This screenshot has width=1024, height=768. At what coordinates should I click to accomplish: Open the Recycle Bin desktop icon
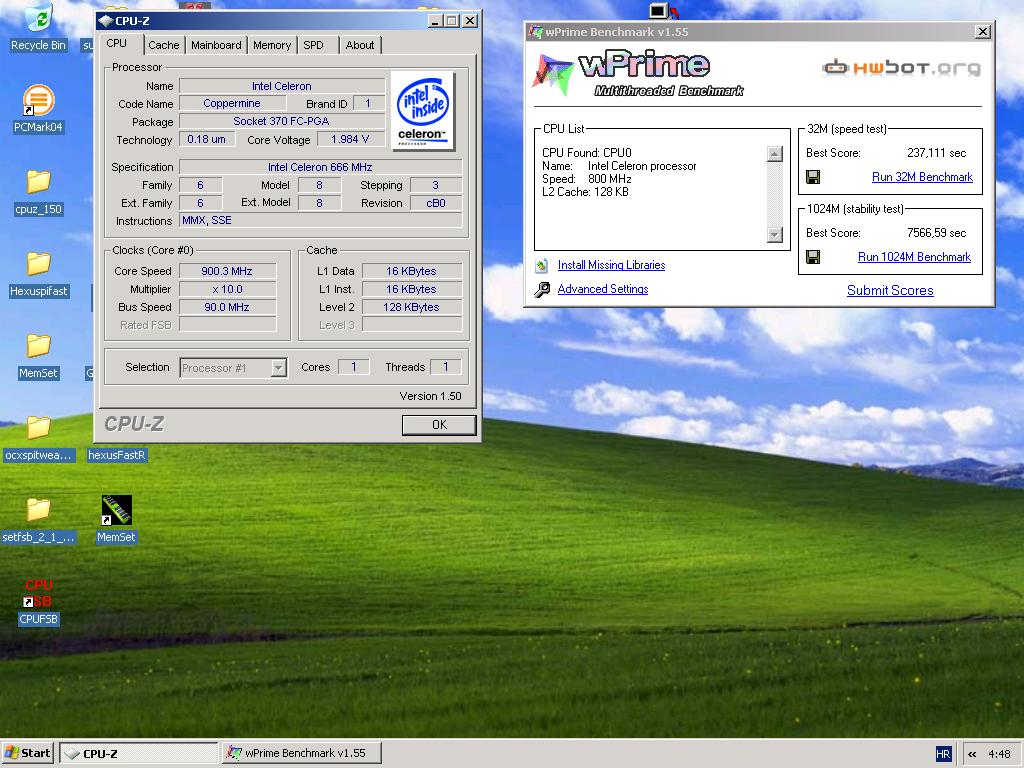coord(39,18)
